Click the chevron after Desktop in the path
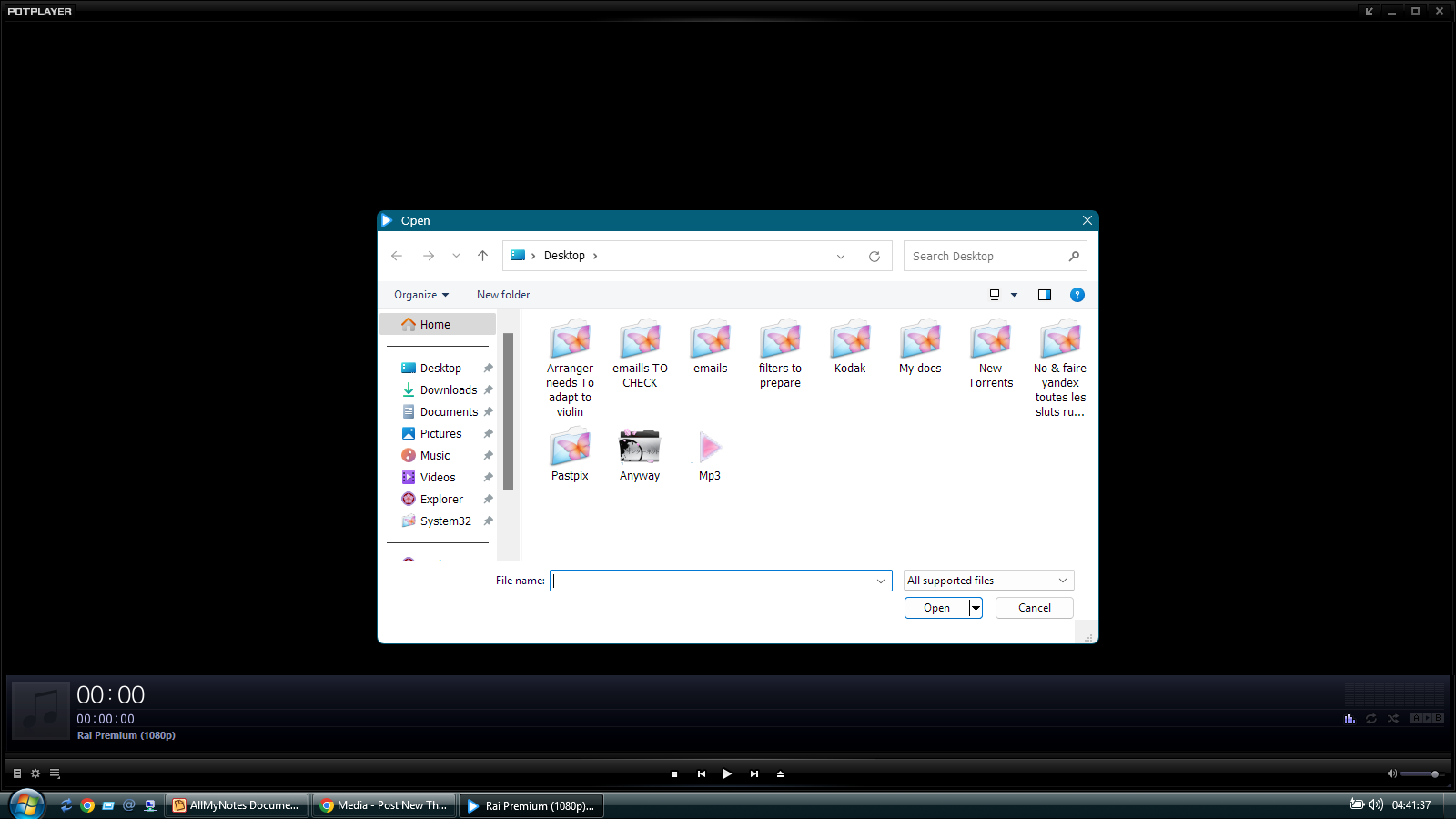 (595, 256)
